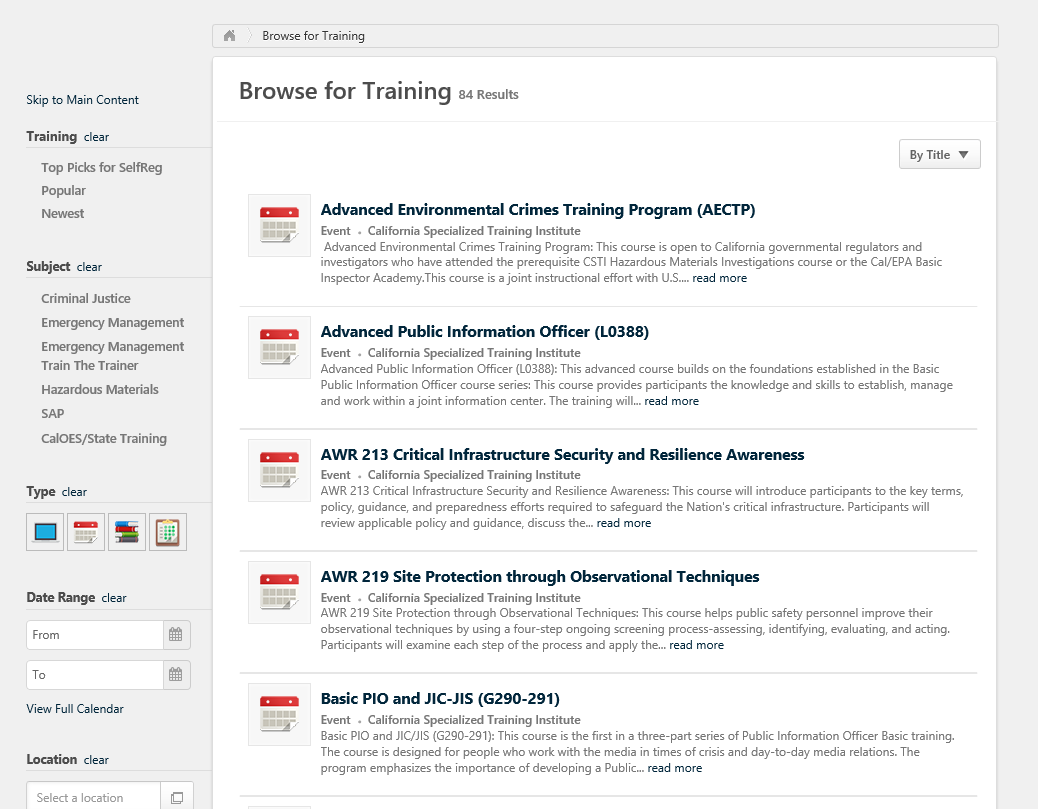Viewport: 1038px width, 809px height.
Task: Select the clipboard test type filter
Action: coord(167,531)
